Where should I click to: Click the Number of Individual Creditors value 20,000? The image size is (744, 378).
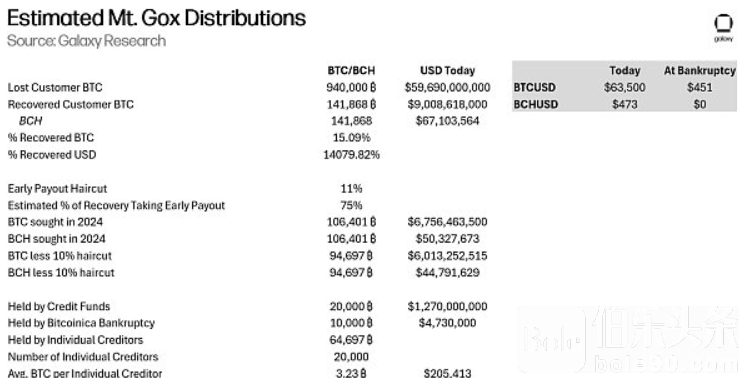(x=351, y=357)
